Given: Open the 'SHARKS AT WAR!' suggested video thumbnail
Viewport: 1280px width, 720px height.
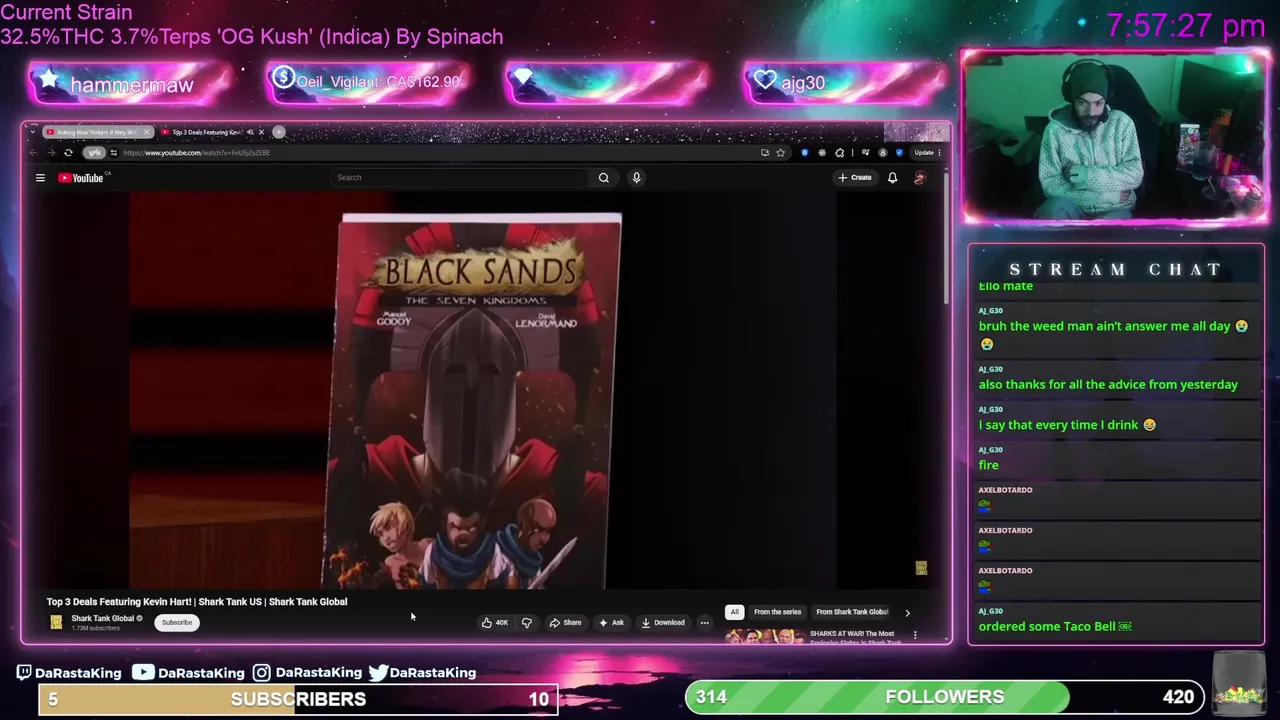Looking at the screenshot, I should (764, 636).
